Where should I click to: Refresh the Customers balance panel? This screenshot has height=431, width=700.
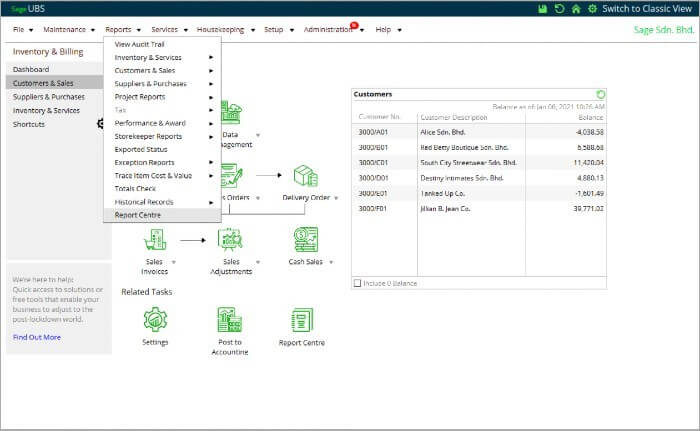[x=600, y=94]
